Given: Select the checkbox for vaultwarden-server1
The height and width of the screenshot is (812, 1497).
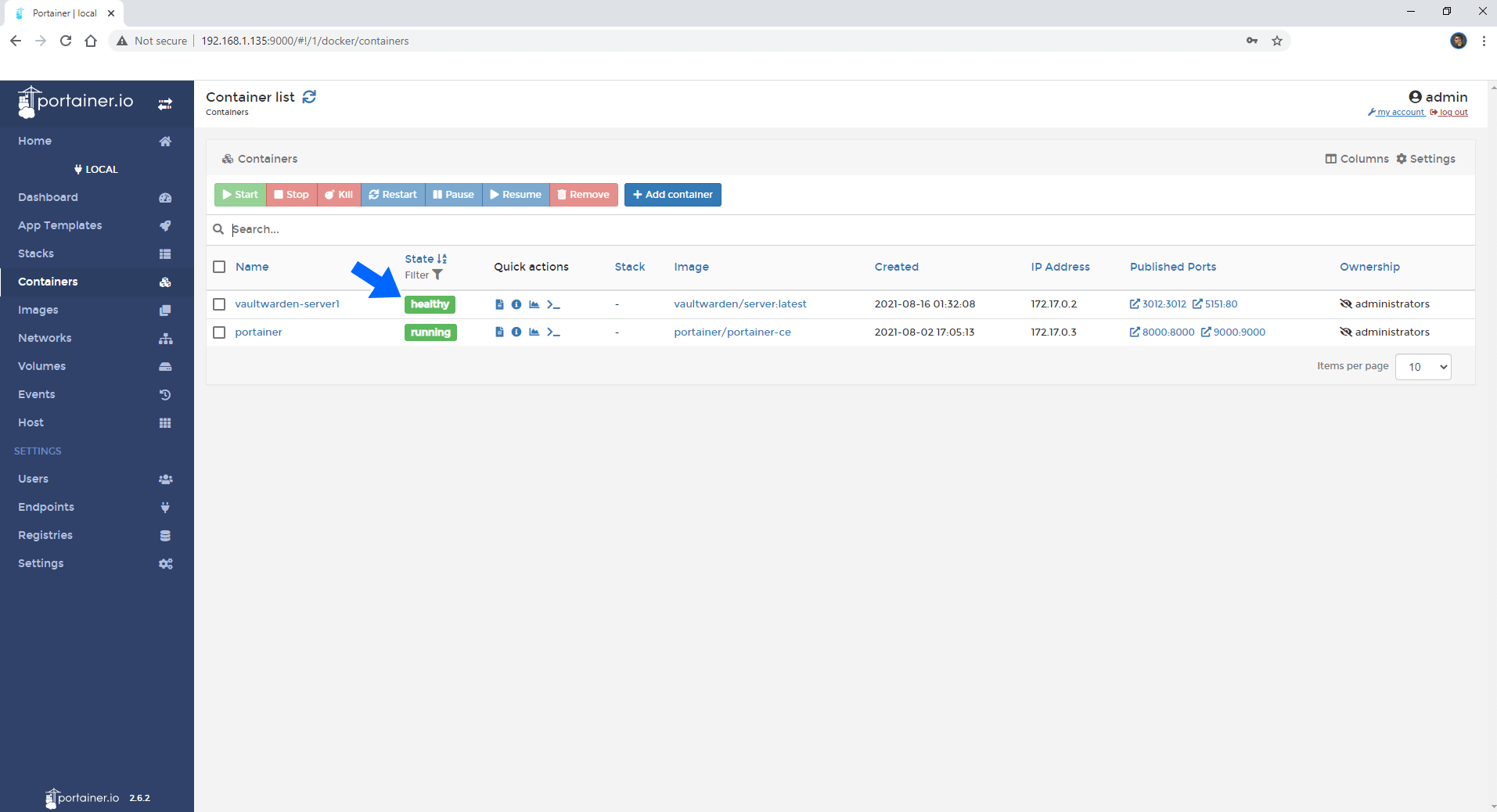Looking at the screenshot, I should tap(218, 304).
